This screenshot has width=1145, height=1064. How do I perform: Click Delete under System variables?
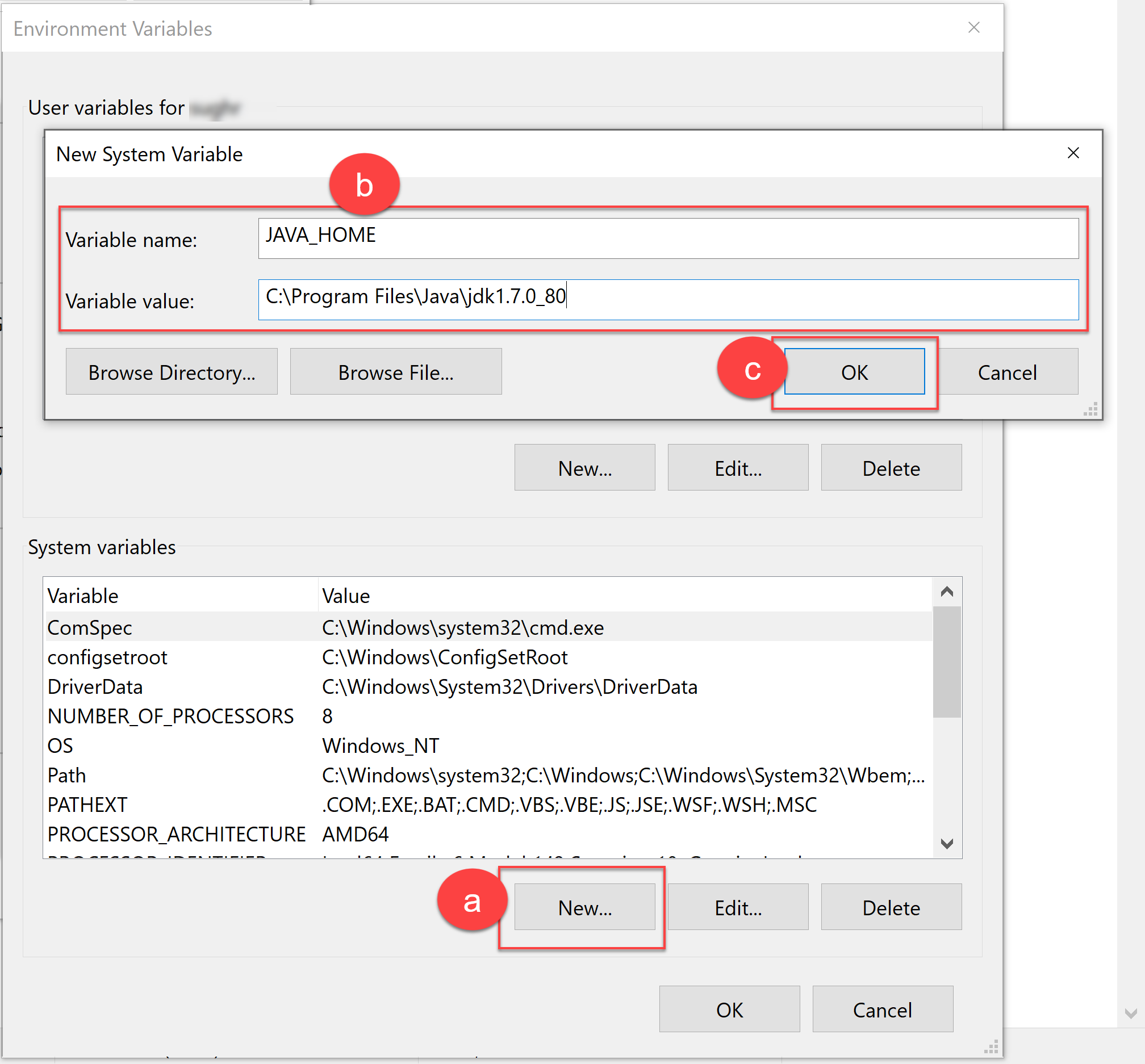891,907
